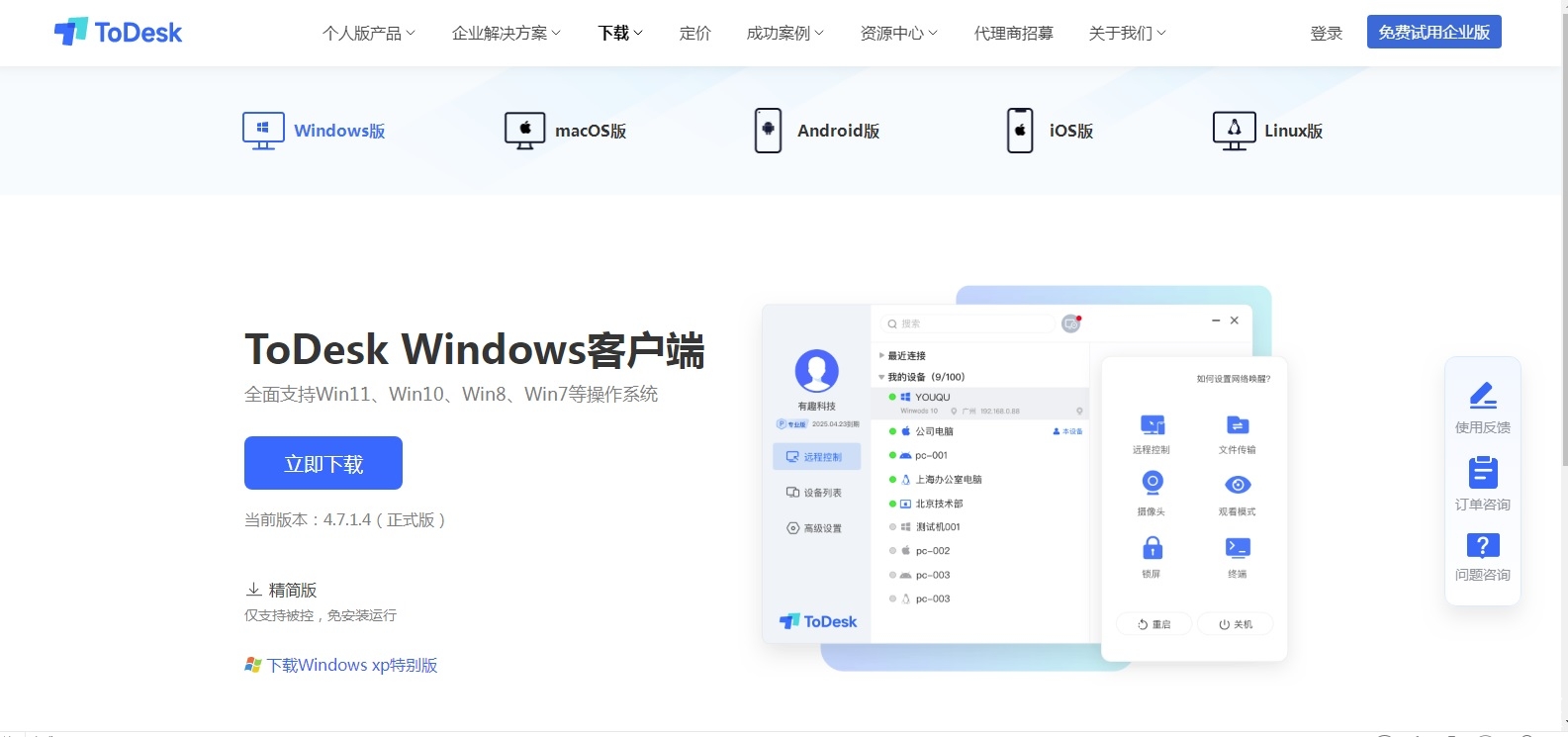Click the 免费试用企业版 button
This screenshot has width=1568, height=737.
(1434, 32)
